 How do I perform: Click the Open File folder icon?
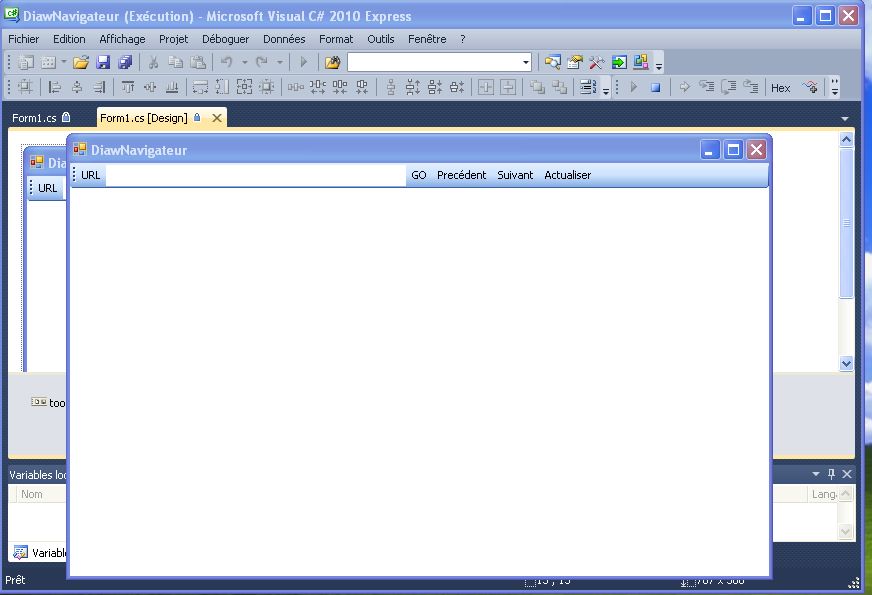pyautogui.click(x=81, y=62)
